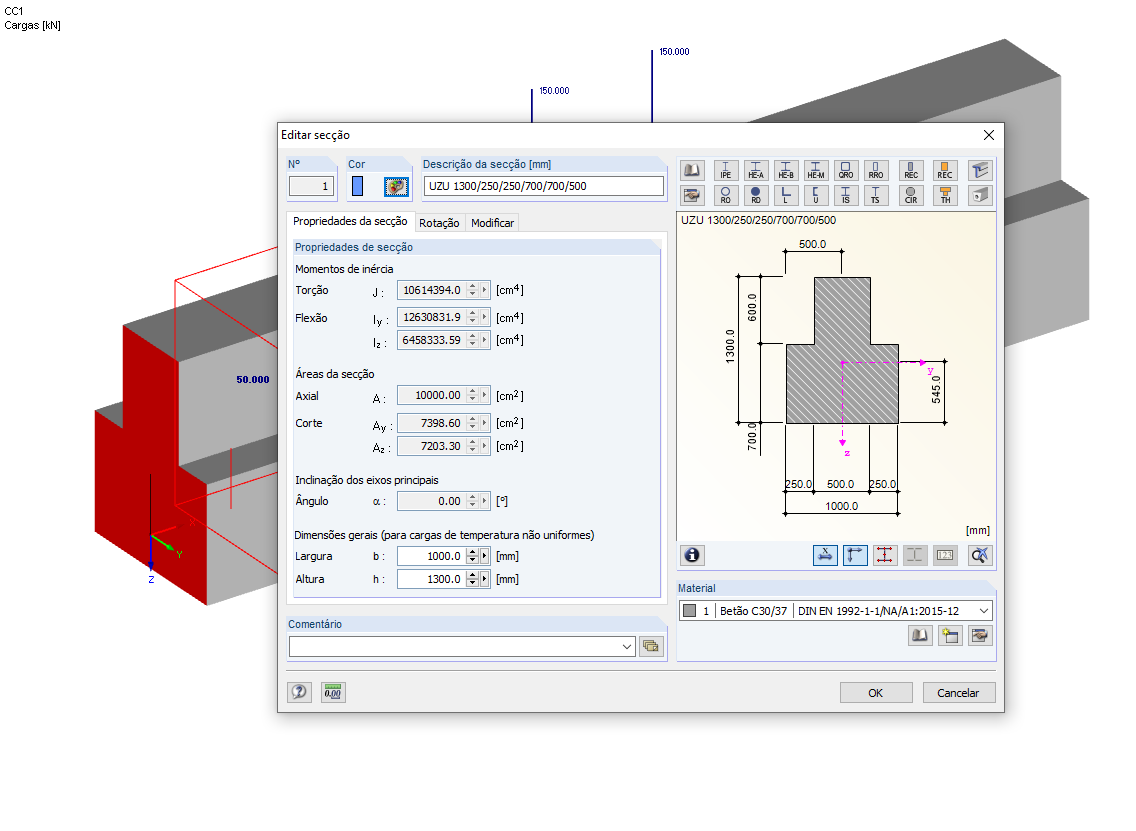Open the comment library icon button
Screen dimensions: 1136x831
[651, 646]
